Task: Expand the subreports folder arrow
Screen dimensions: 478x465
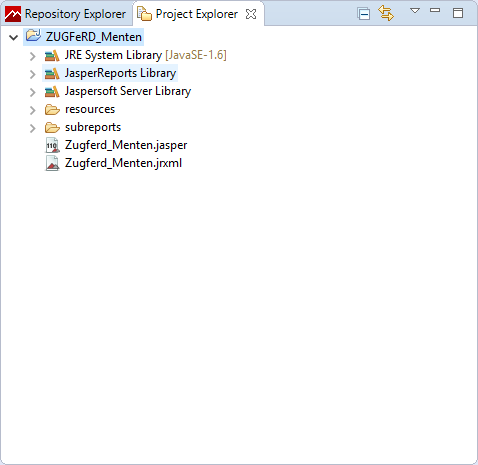Action: (32, 128)
